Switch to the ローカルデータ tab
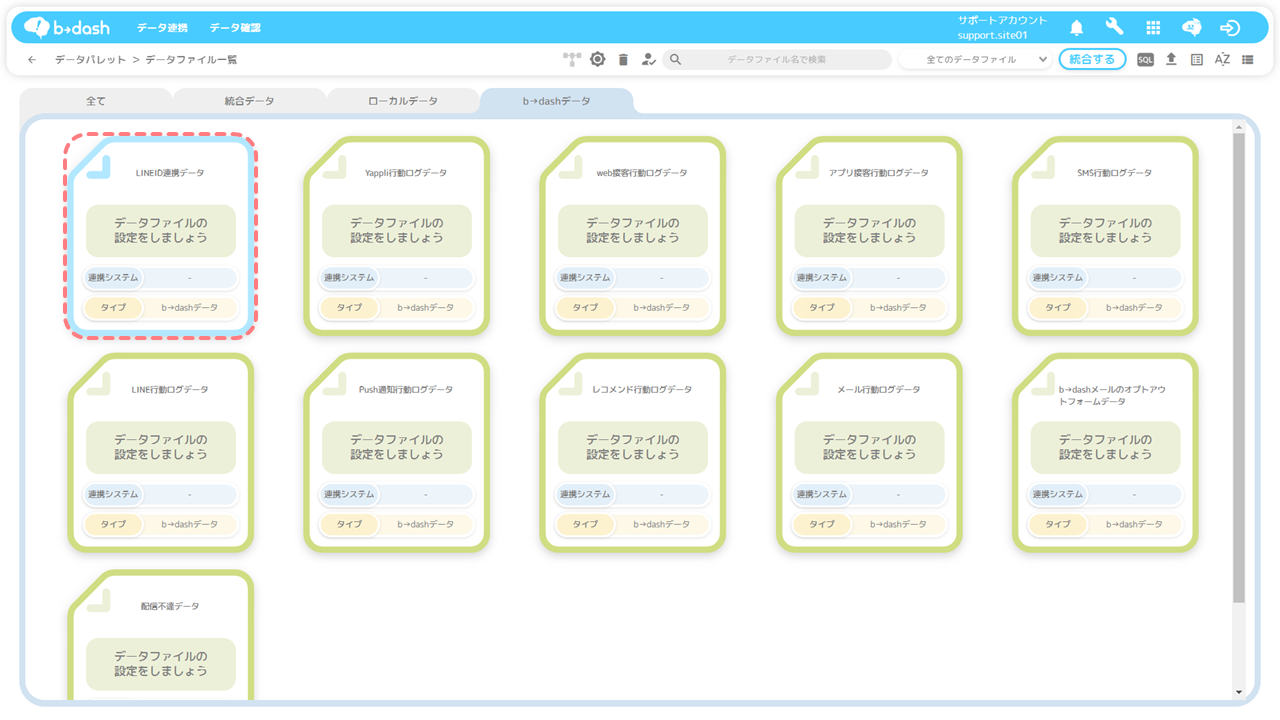This screenshot has height=720, width=1280. (403, 101)
